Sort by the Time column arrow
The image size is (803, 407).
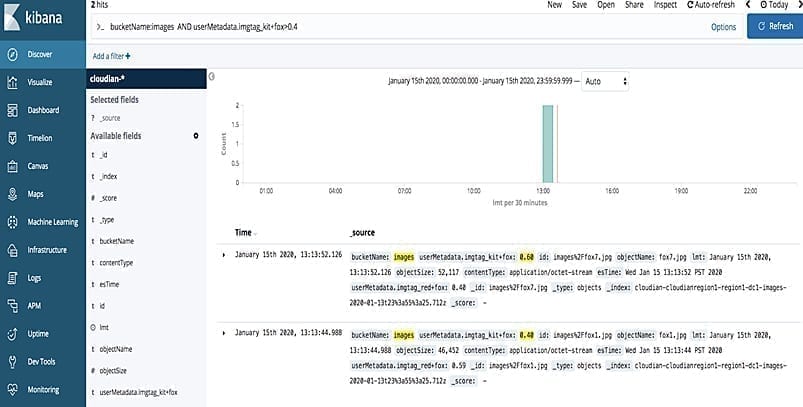click(256, 234)
